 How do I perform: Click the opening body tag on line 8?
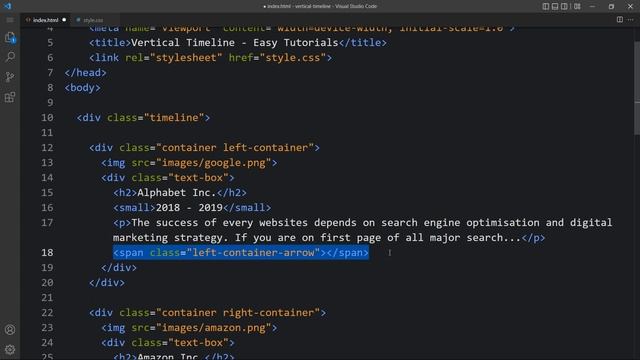(x=82, y=88)
